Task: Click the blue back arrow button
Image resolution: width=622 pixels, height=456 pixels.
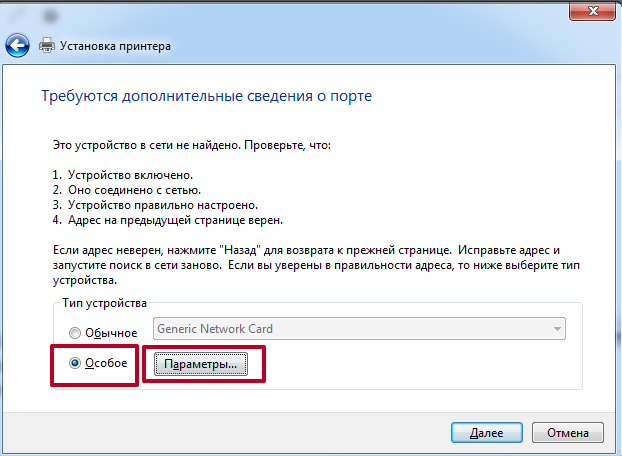Action: tap(17, 45)
